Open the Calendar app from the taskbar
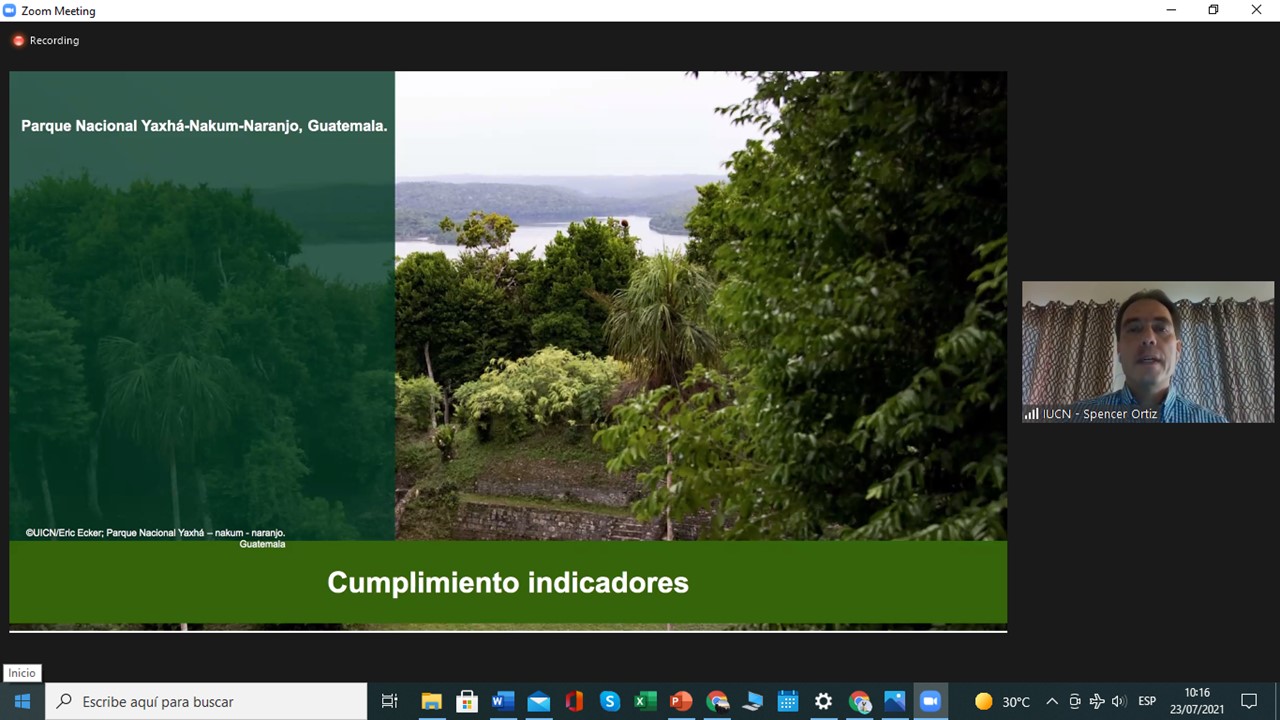1280x720 pixels. click(x=788, y=701)
